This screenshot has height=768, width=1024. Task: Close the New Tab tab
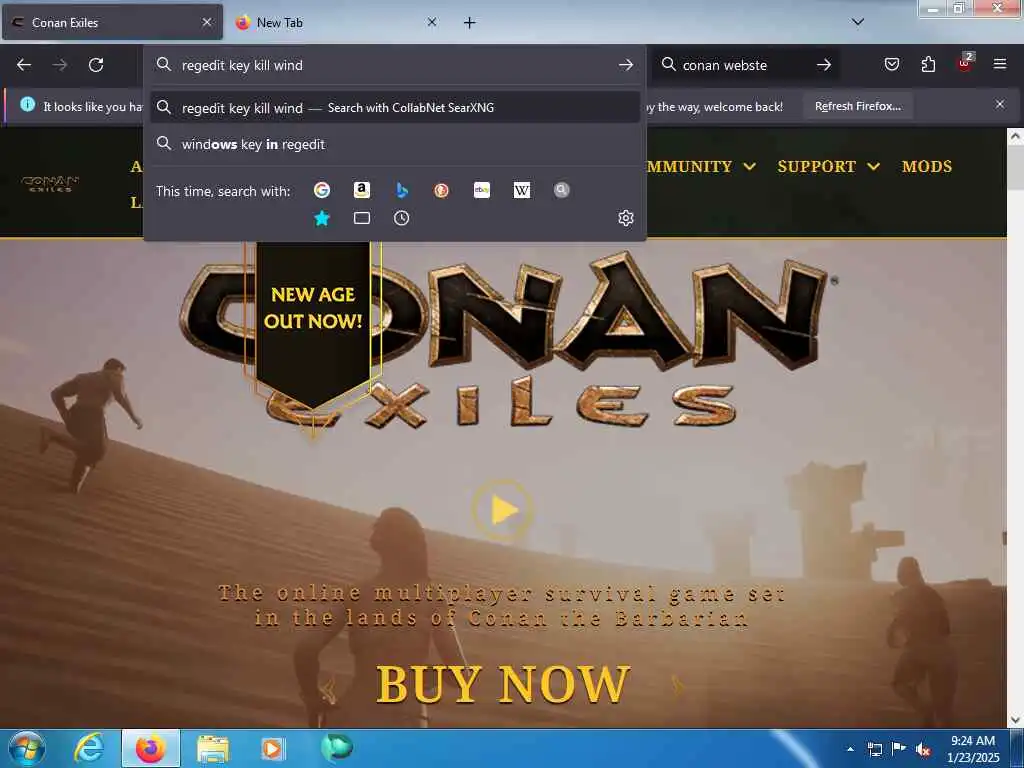click(432, 22)
